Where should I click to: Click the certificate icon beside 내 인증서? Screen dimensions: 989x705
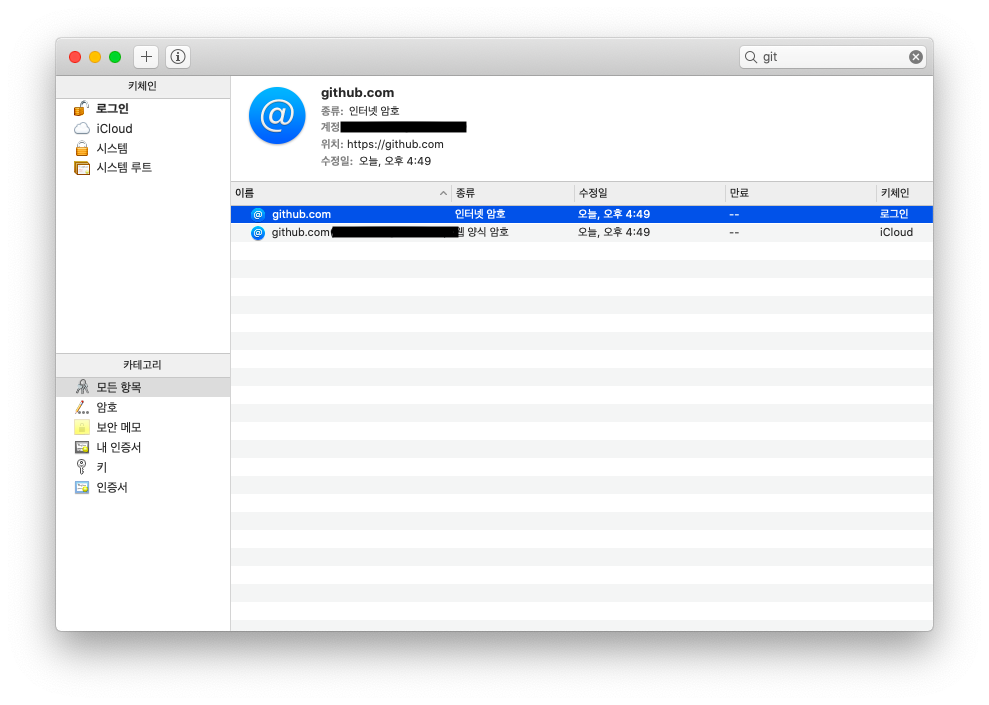click(x=82, y=448)
